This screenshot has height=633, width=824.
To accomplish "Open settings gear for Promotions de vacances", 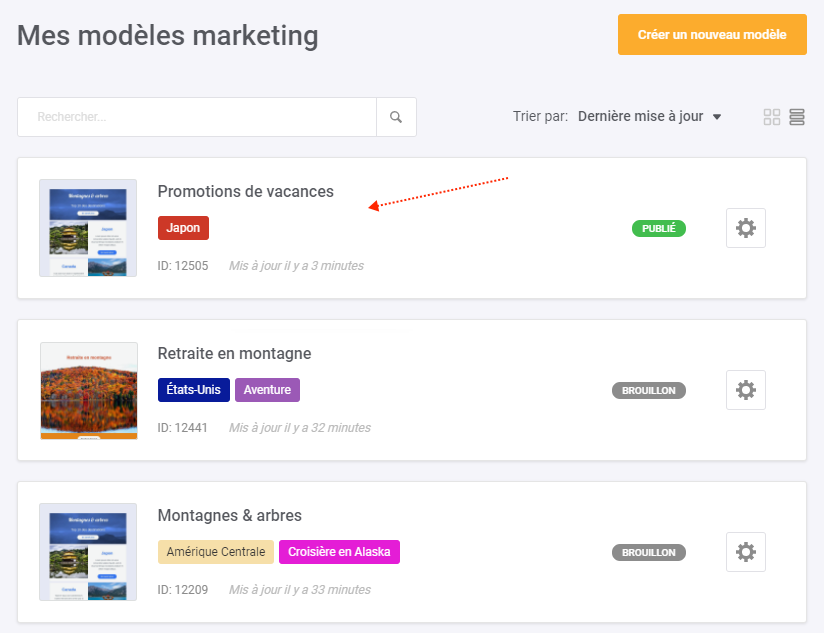I will [746, 228].
